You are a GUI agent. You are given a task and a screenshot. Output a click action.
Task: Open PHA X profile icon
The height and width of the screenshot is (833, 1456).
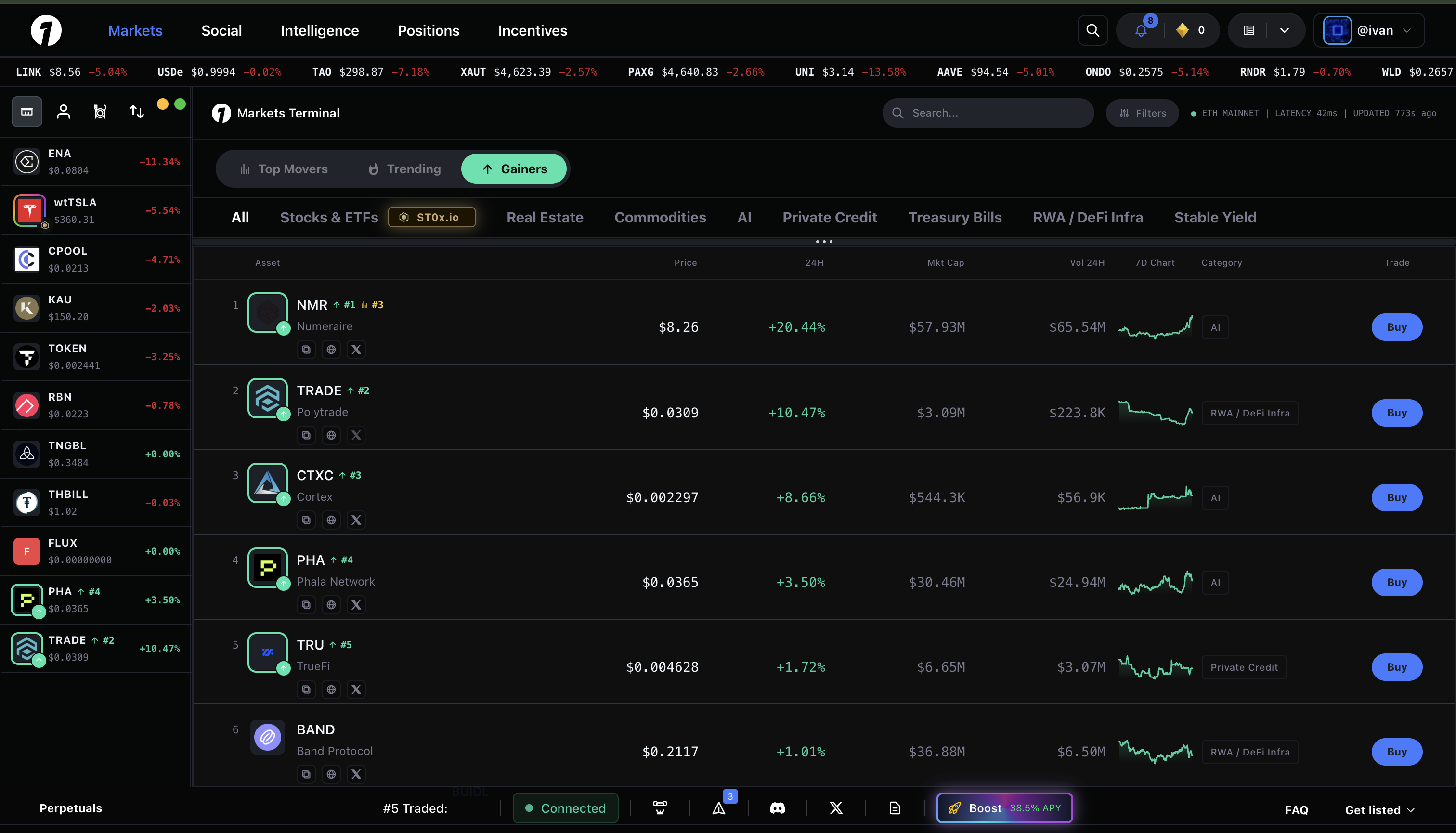click(356, 605)
